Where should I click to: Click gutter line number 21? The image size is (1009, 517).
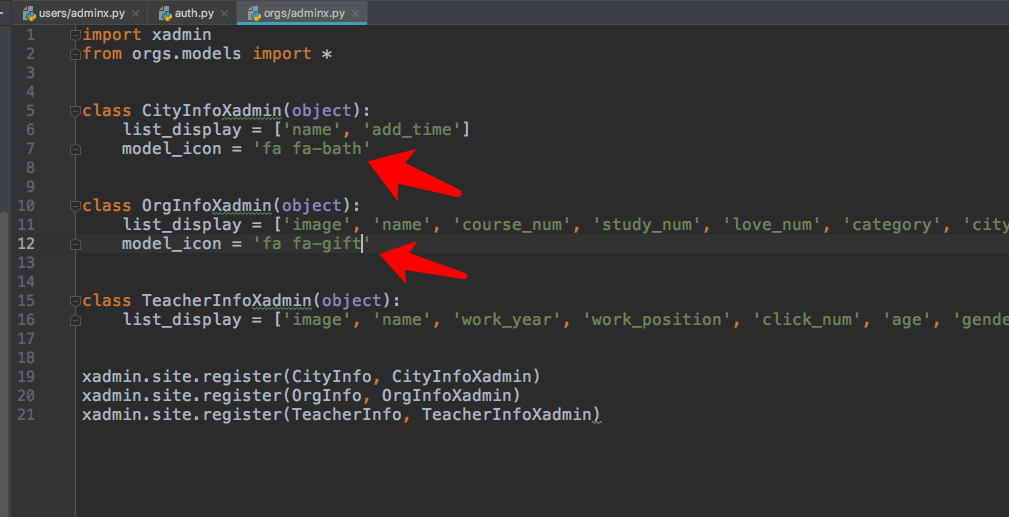point(26,415)
